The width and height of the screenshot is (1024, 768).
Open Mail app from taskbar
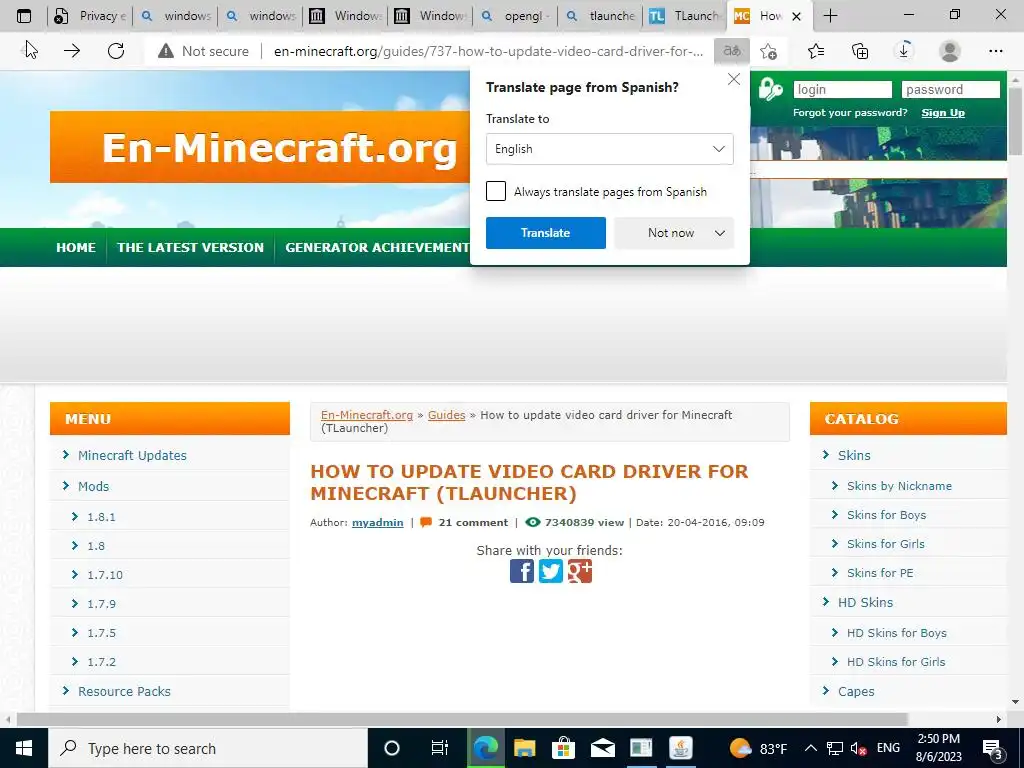[x=602, y=748]
